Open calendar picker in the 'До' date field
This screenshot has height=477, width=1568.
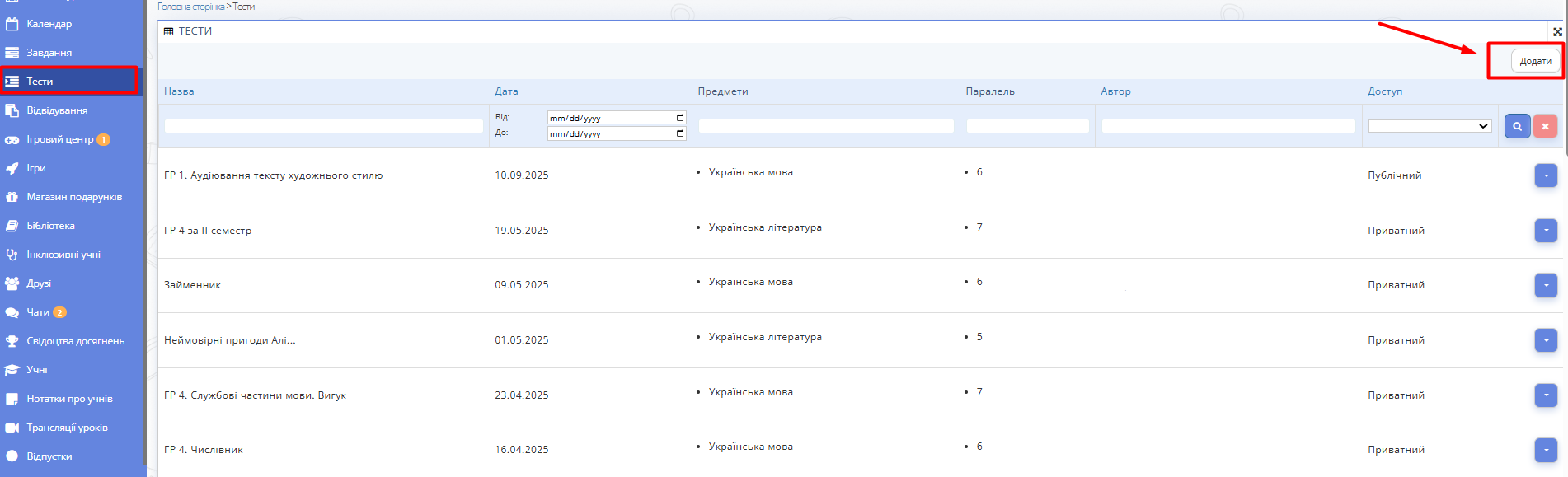click(x=680, y=133)
